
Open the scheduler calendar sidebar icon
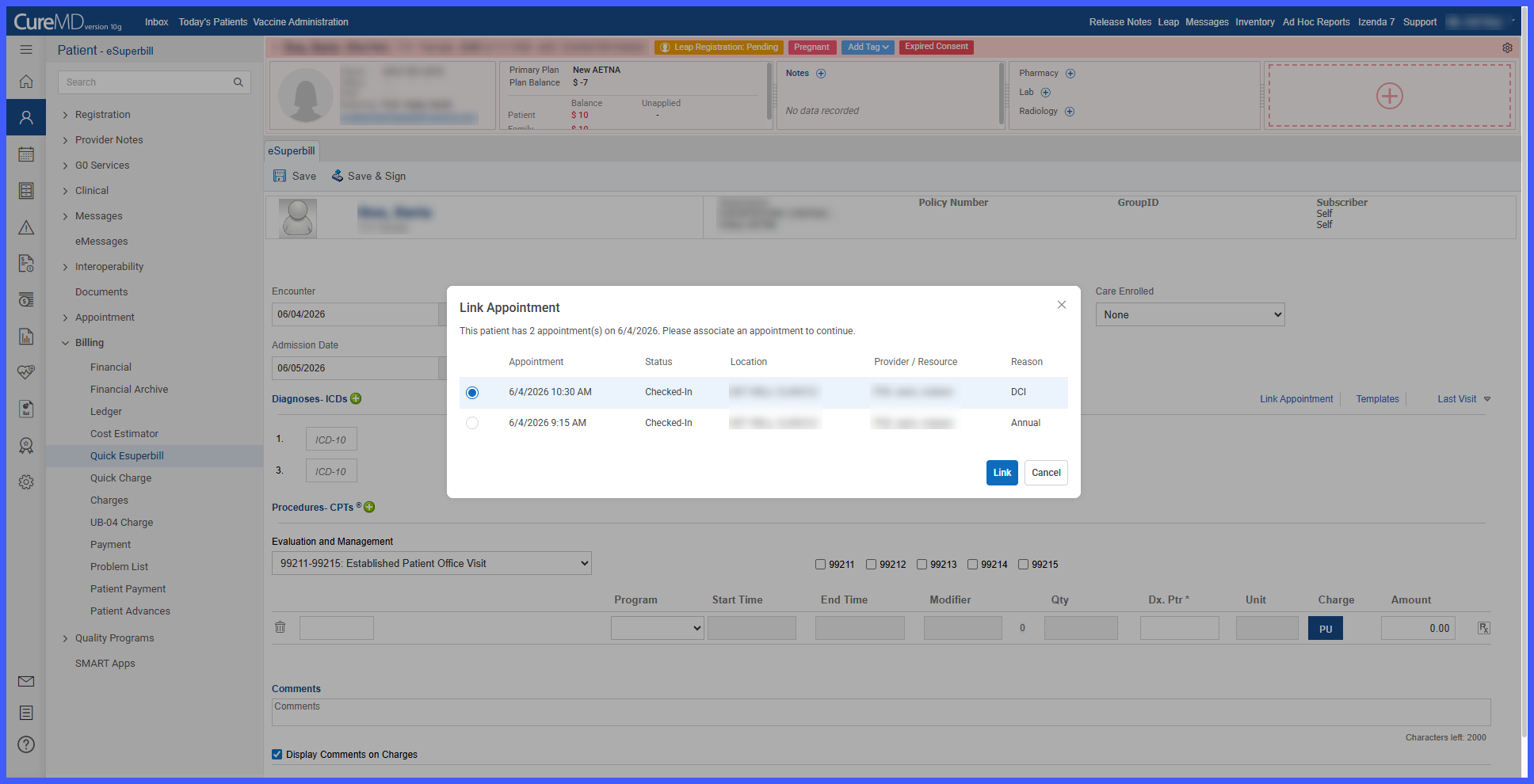[26, 154]
